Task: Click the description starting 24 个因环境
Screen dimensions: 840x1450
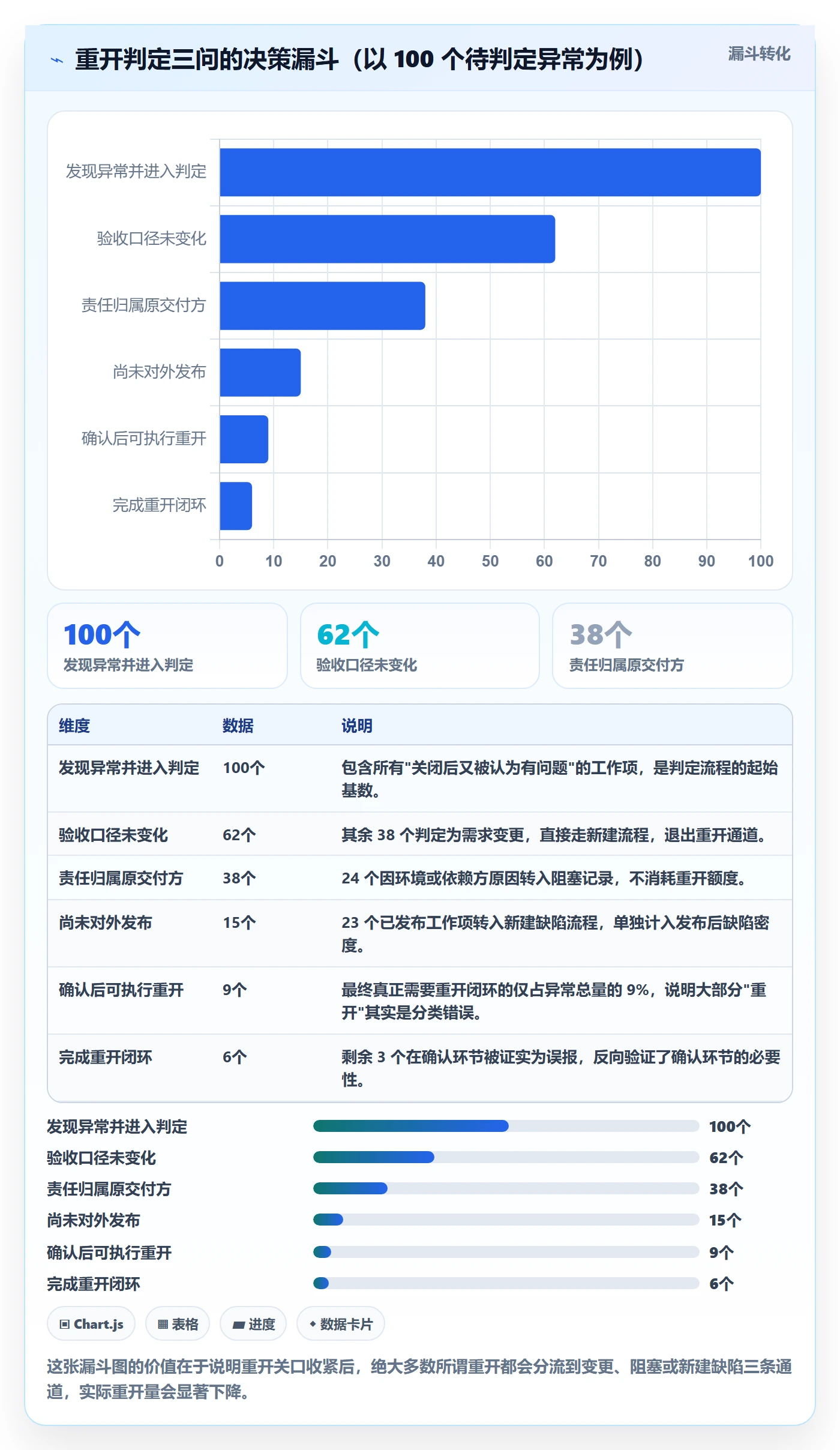Action: click(x=546, y=878)
